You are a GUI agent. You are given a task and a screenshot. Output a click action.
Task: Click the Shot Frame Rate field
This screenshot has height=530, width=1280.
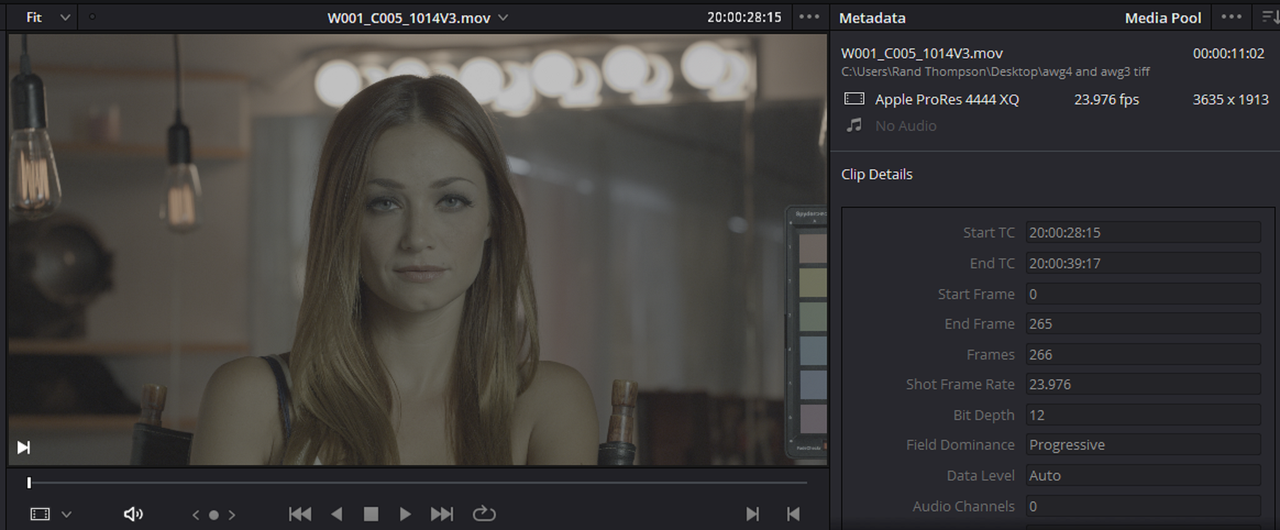(x=1143, y=384)
